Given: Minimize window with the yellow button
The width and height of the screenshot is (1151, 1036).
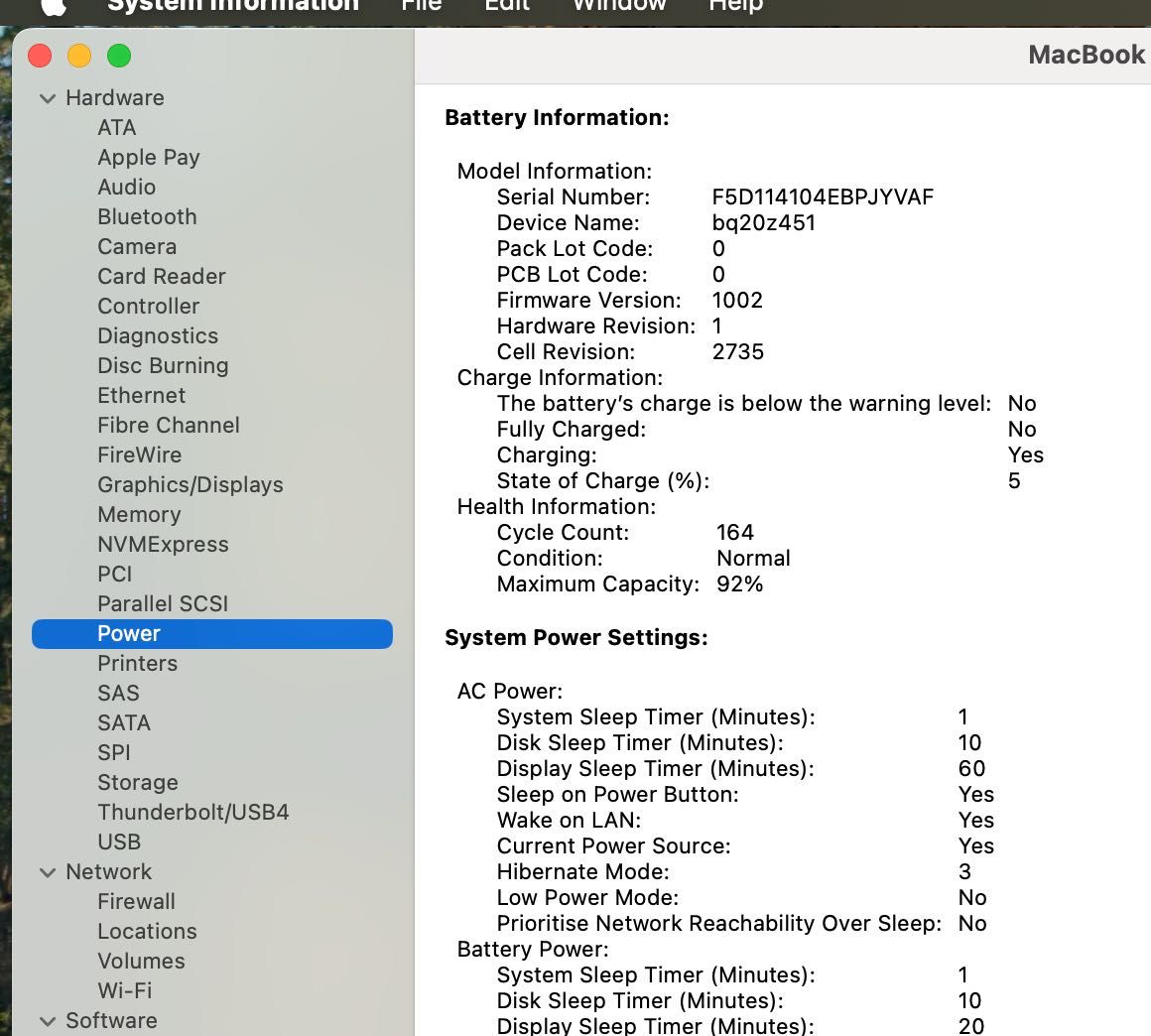Looking at the screenshot, I should coord(79,56).
